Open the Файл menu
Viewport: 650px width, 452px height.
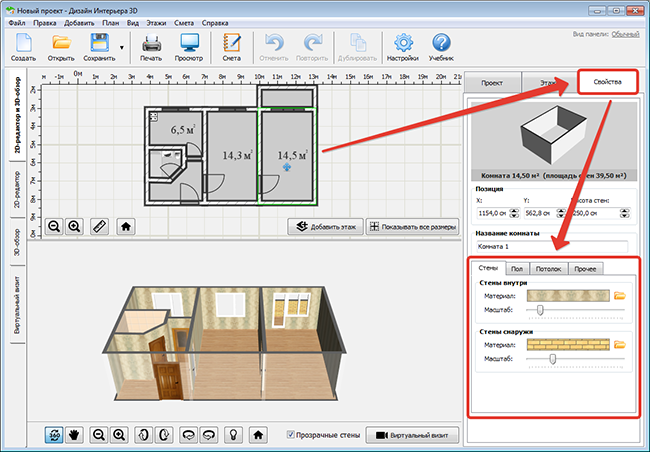(x=17, y=23)
